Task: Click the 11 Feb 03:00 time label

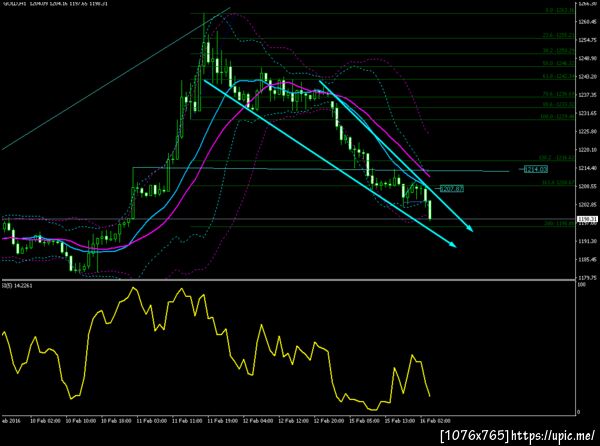Action: (x=152, y=421)
